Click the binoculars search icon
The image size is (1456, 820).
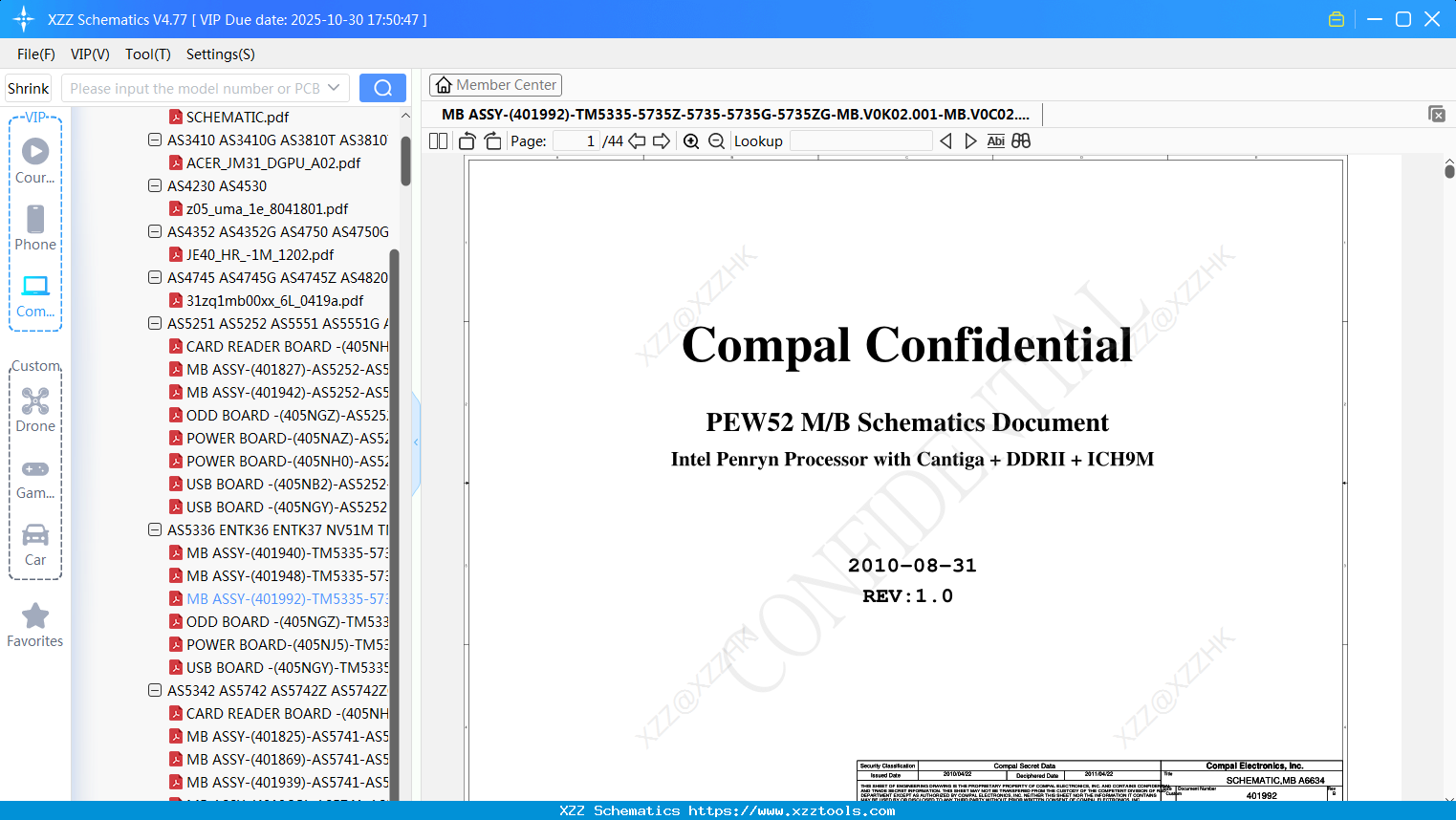[x=1021, y=140]
